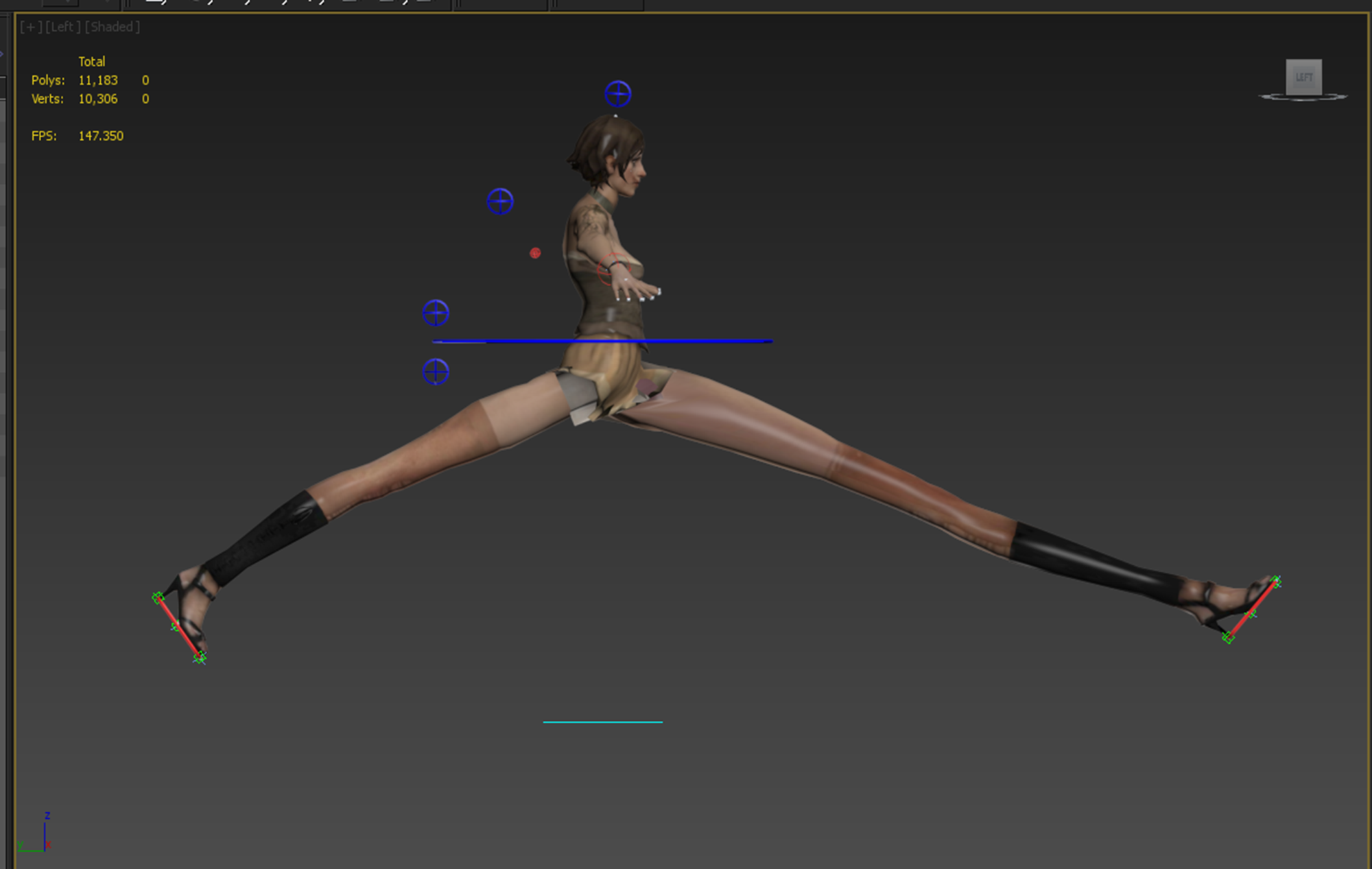Select the blue circle helper behind the shoulders
1372x869 pixels.
[x=500, y=202]
